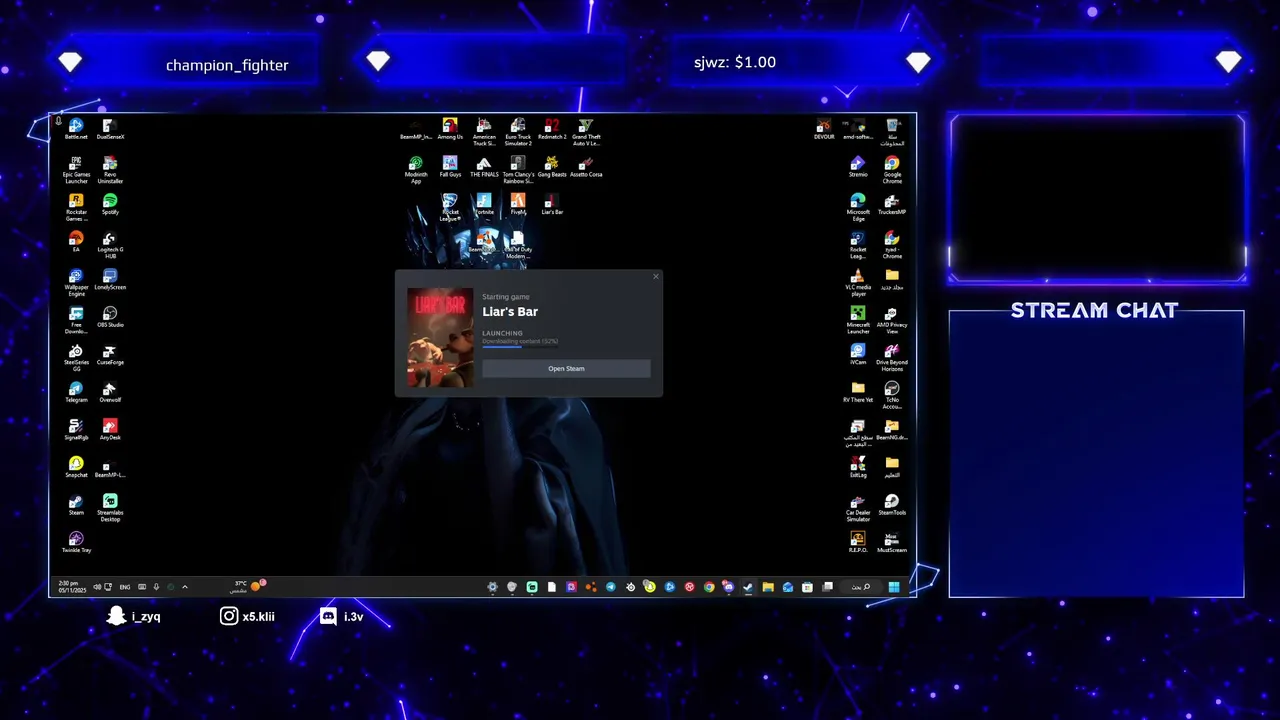
Task: Expand the system tray hidden icons chevron
Action: click(x=185, y=587)
